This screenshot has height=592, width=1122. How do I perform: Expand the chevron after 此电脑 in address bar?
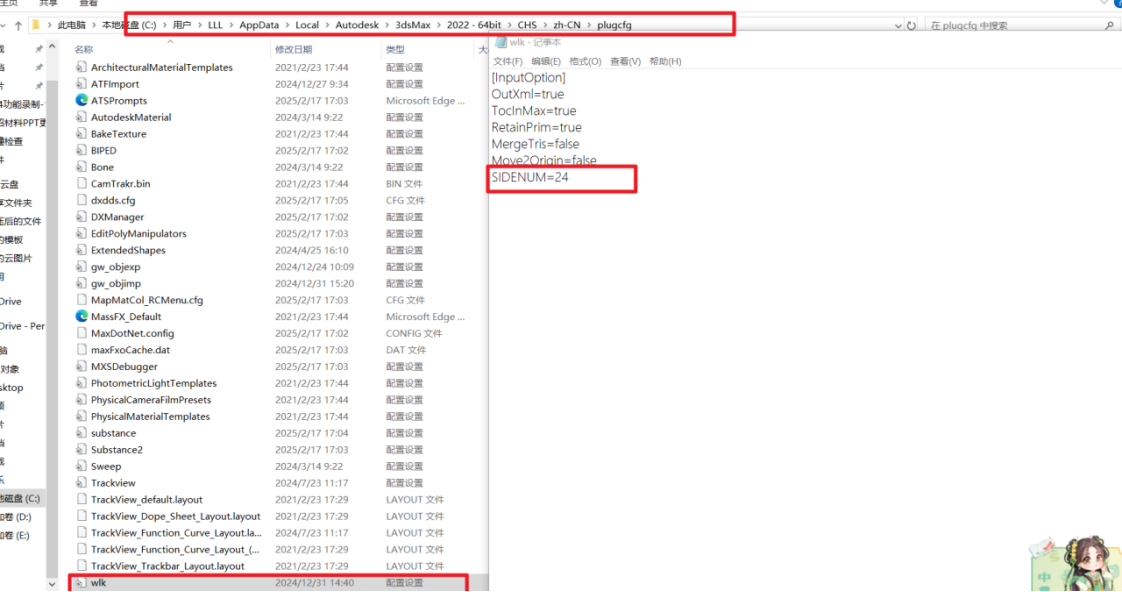point(94,25)
